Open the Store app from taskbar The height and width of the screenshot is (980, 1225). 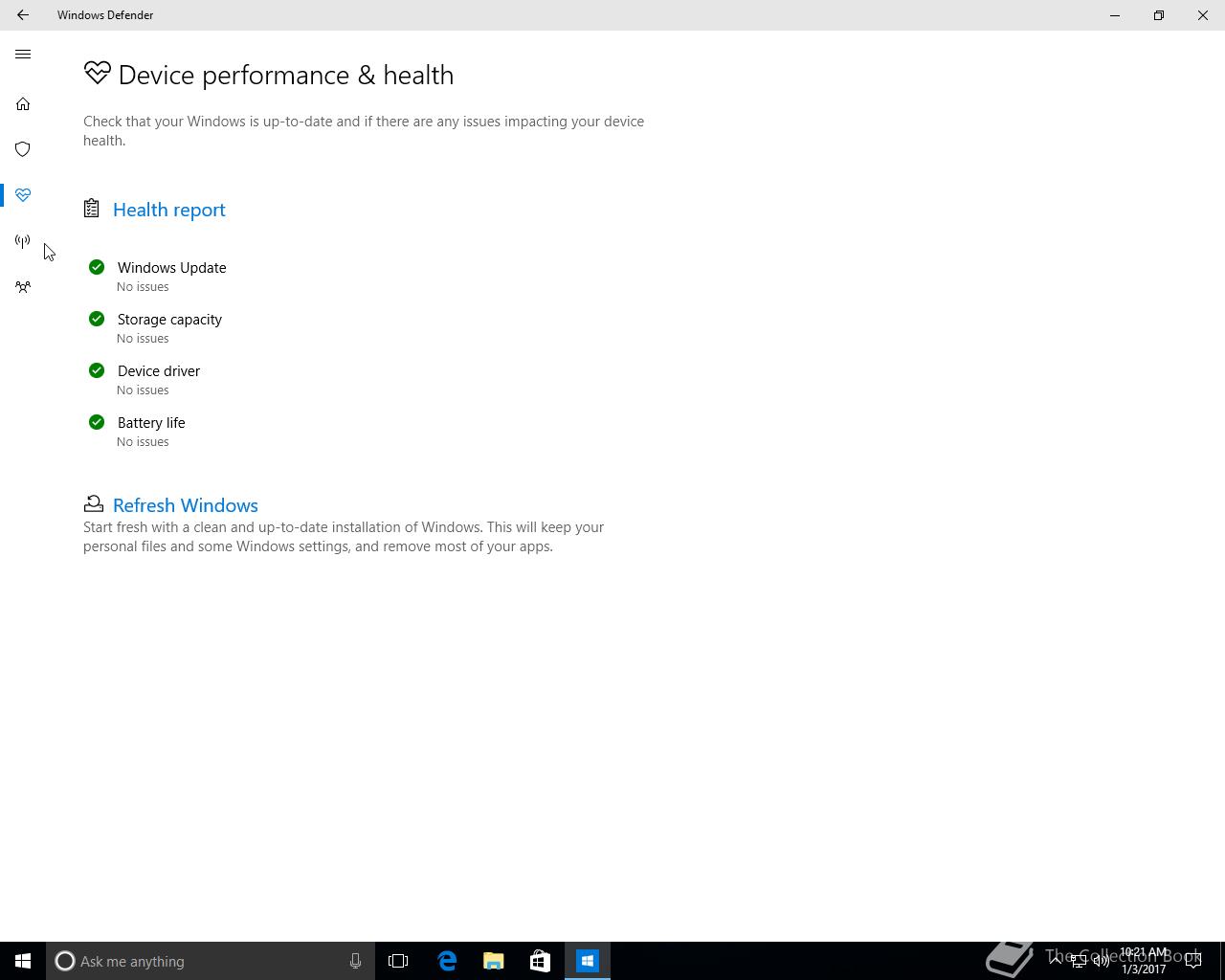point(540,961)
